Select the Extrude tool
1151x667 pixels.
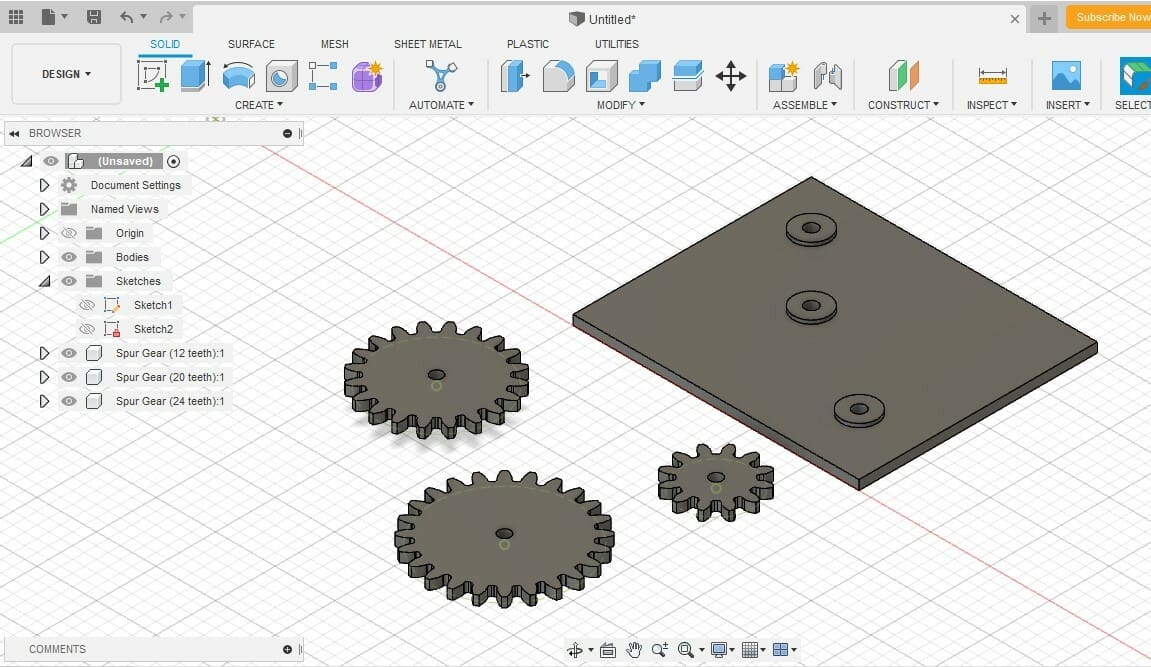[x=195, y=76]
